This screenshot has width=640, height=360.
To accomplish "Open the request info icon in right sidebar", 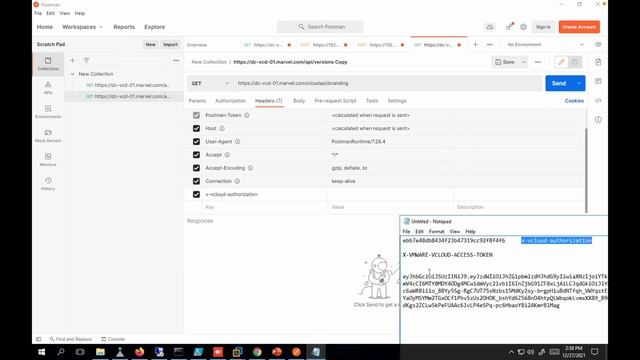I will [598, 120].
